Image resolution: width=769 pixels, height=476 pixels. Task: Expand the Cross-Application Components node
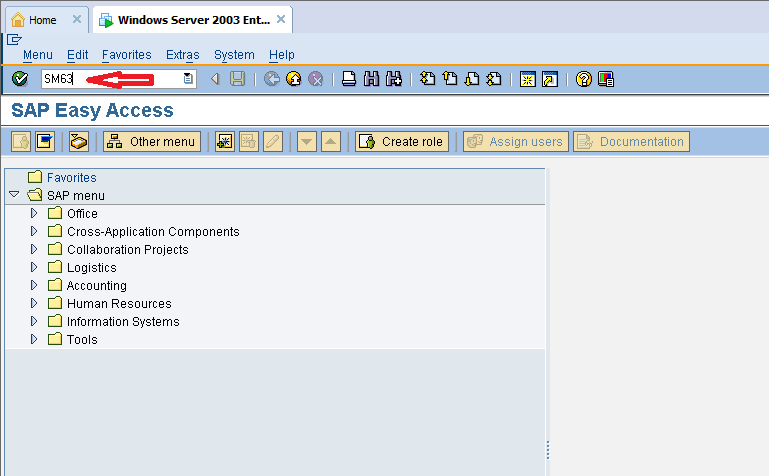pos(34,231)
